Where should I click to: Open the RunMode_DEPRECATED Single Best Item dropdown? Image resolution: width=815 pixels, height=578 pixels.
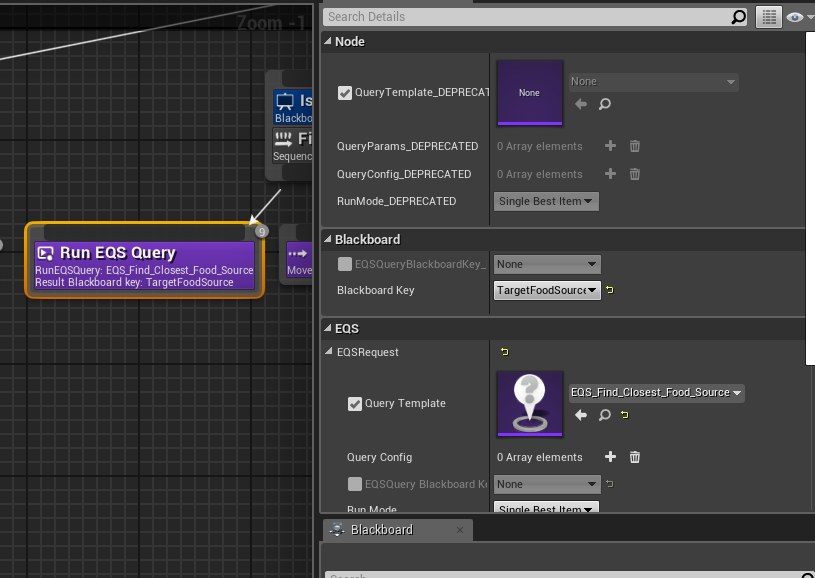point(546,201)
